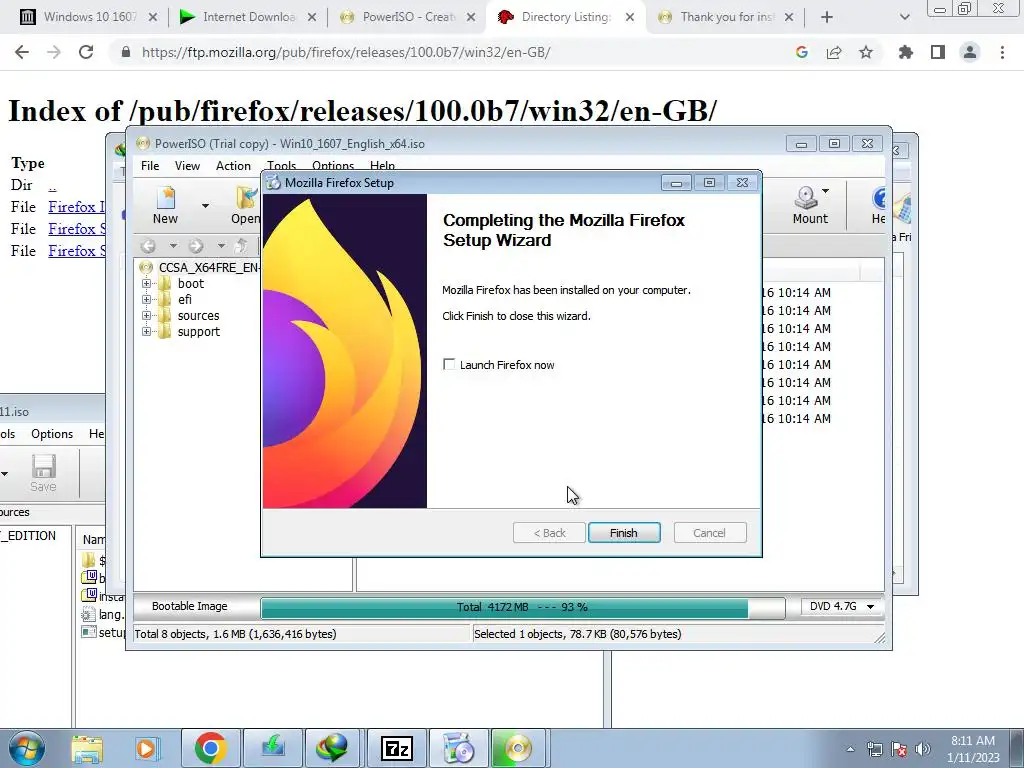Image resolution: width=1024 pixels, height=768 pixels.
Task: Open the Mount dropdown arrow
Action: [x=825, y=191]
